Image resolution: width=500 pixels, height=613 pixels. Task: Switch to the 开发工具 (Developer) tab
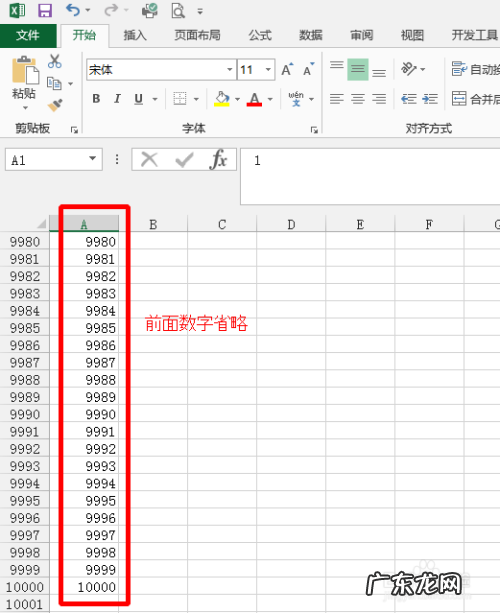click(x=475, y=36)
